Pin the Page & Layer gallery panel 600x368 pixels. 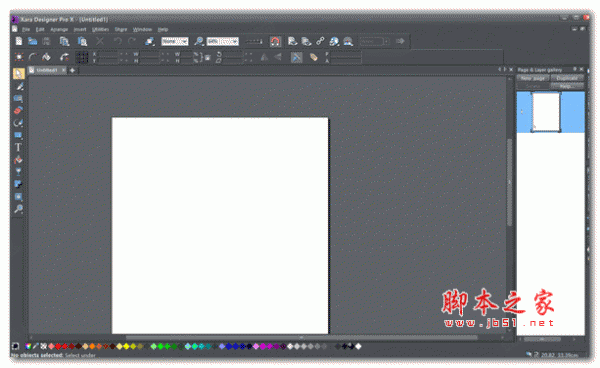click(x=574, y=69)
